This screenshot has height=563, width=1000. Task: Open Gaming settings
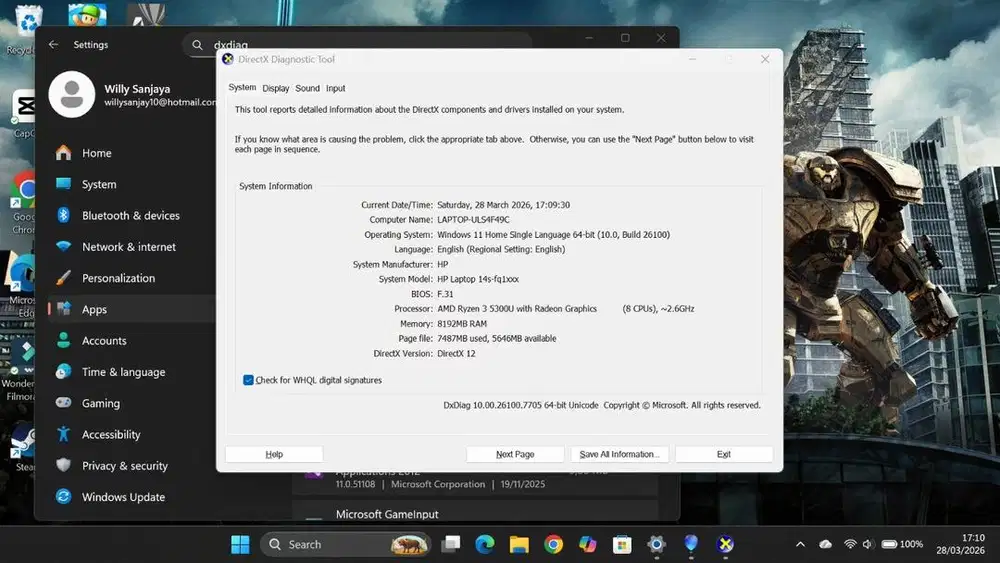pos(131,403)
